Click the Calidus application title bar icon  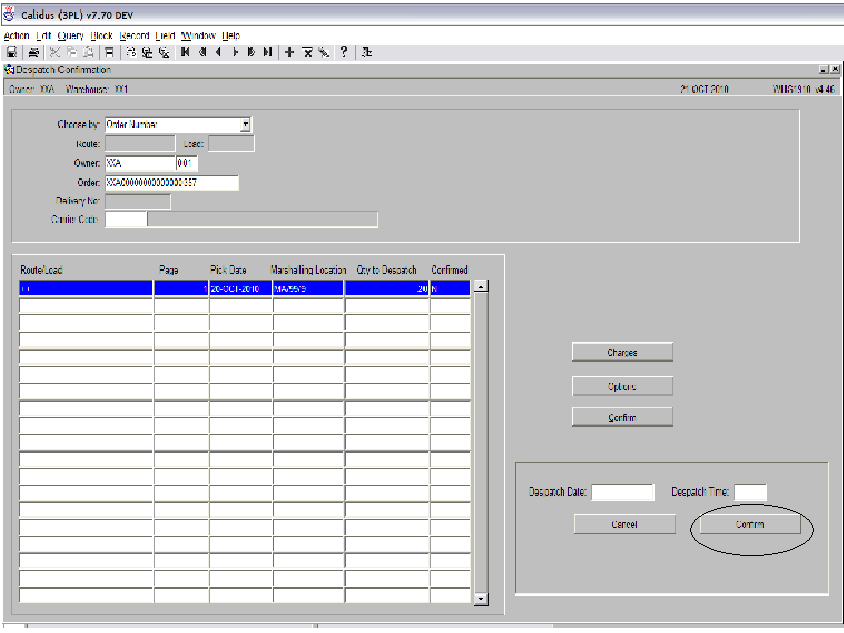point(9,14)
